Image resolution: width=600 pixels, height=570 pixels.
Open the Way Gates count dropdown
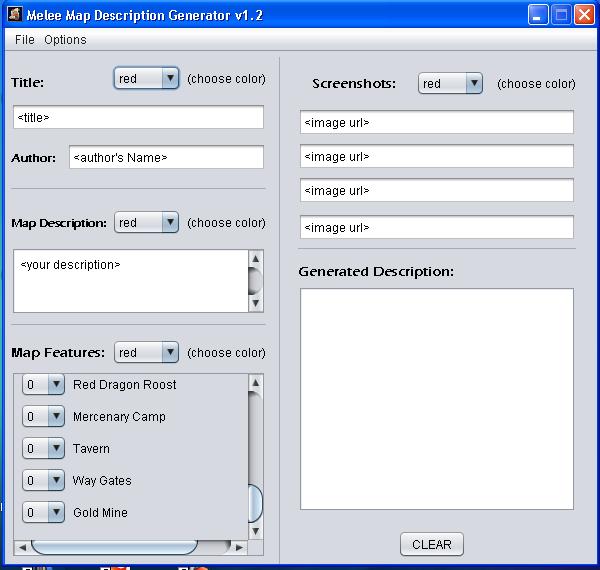pos(43,480)
